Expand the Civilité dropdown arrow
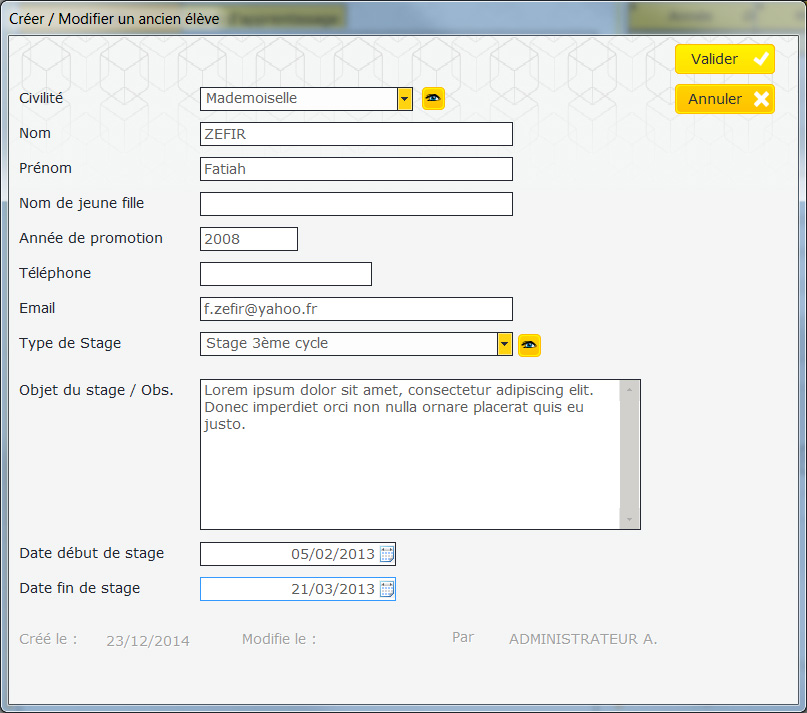 click(405, 98)
